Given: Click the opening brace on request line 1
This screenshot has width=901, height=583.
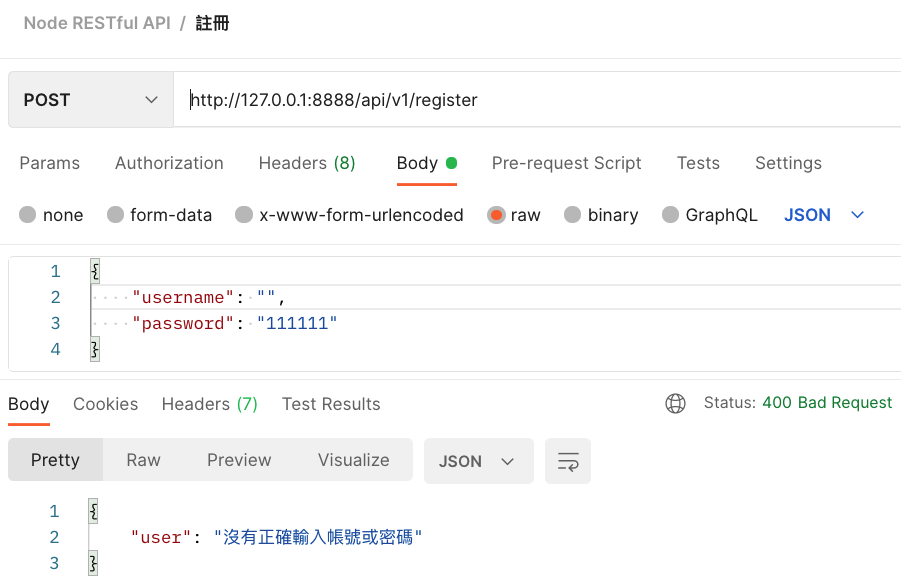Looking at the screenshot, I should pos(95,271).
